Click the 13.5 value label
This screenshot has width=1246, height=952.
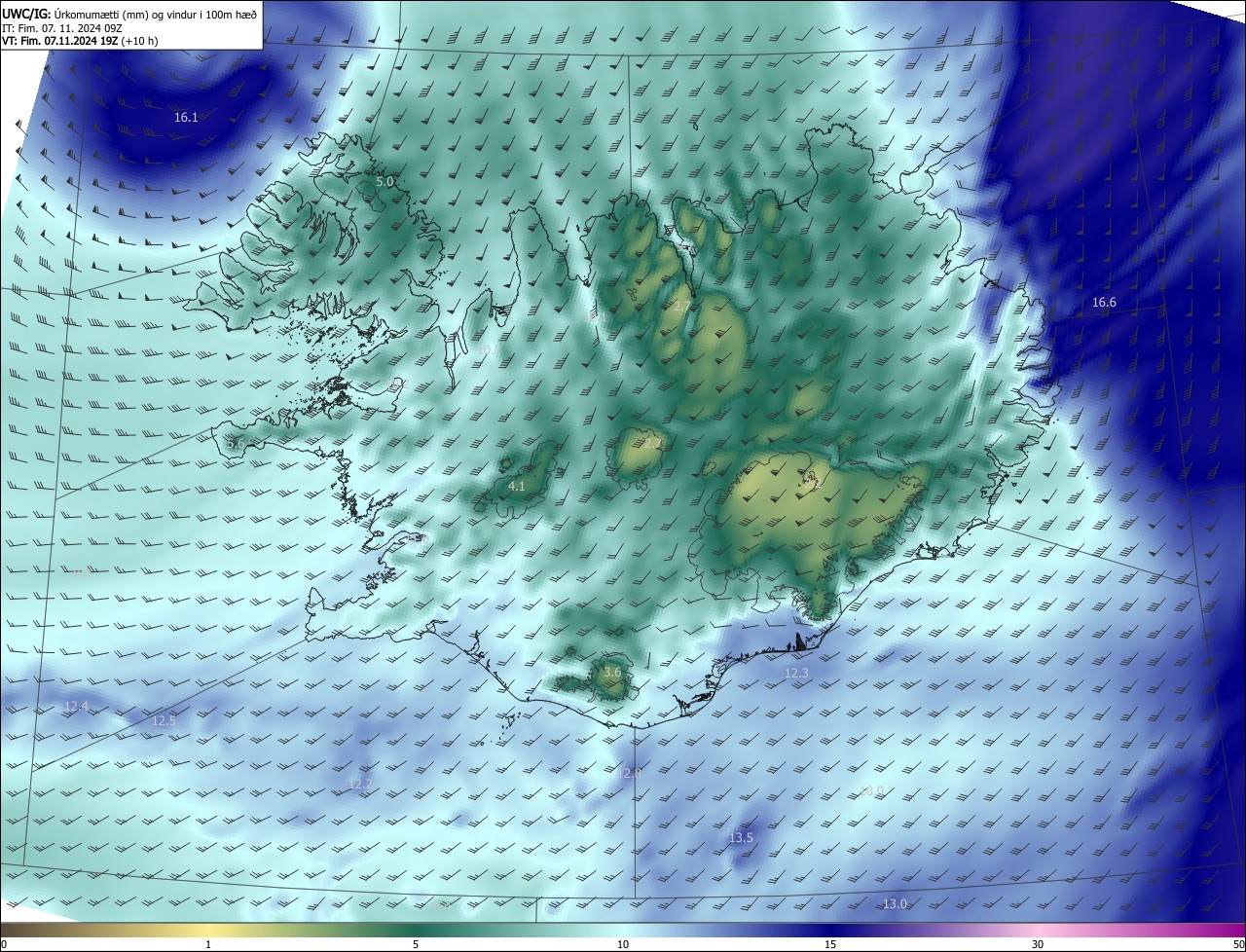[x=741, y=838]
